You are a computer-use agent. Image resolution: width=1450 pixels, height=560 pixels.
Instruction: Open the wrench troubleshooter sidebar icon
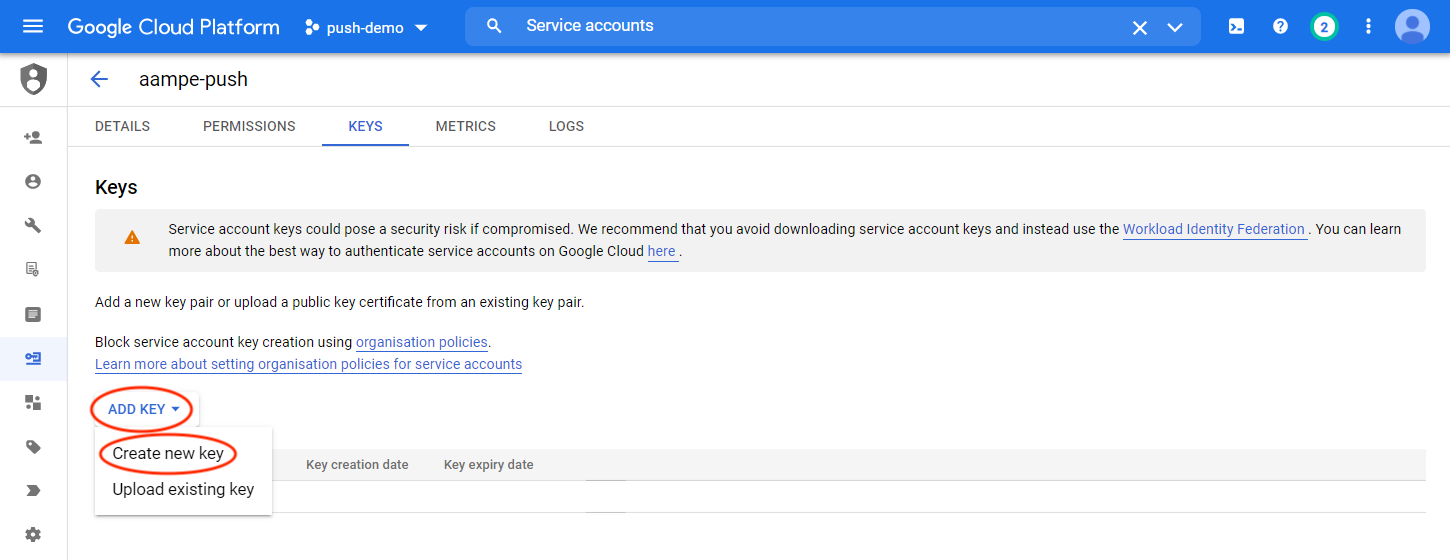tap(33, 225)
